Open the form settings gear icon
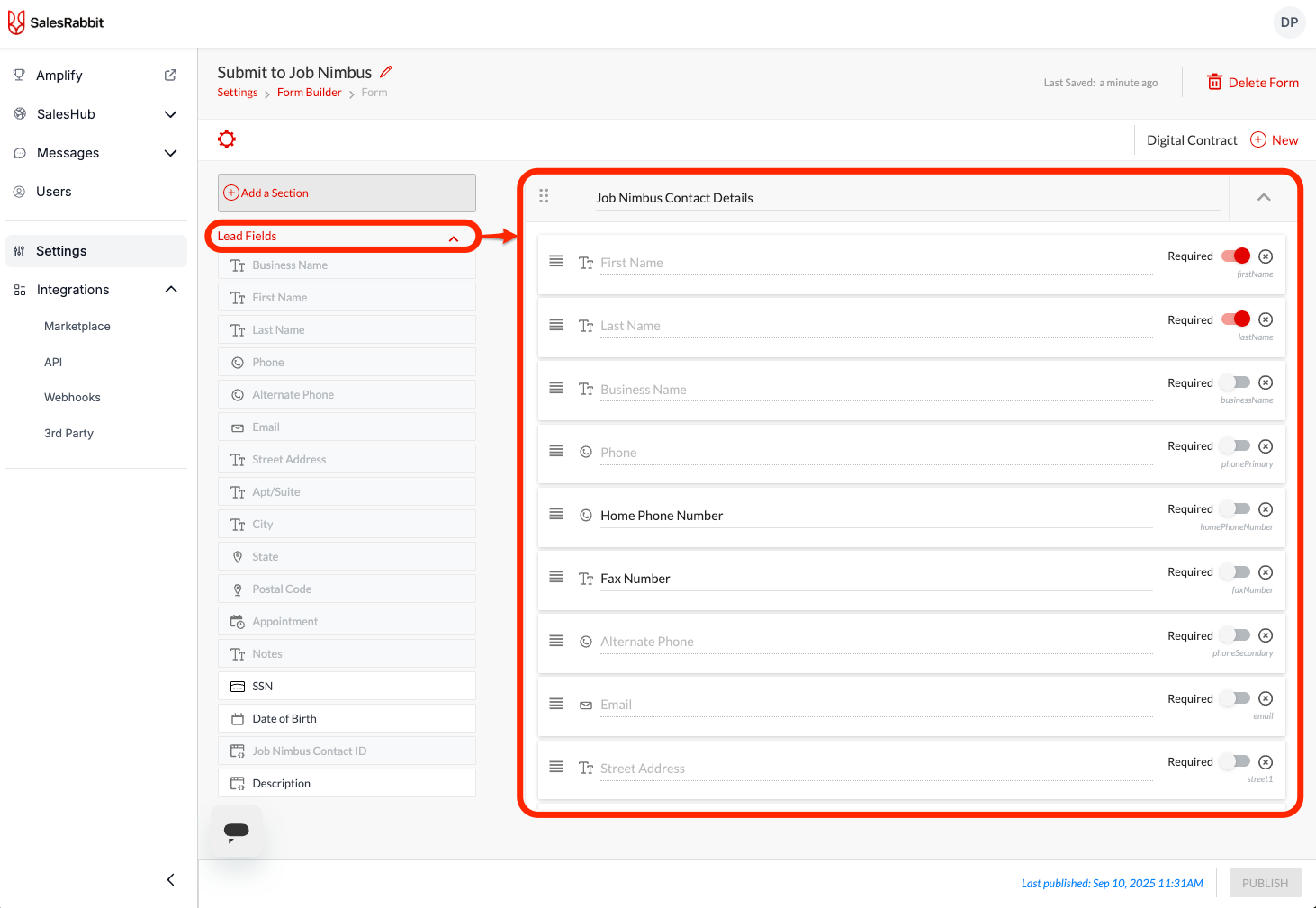Image resolution: width=1316 pixels, height=908 pixels. [227, 139]
